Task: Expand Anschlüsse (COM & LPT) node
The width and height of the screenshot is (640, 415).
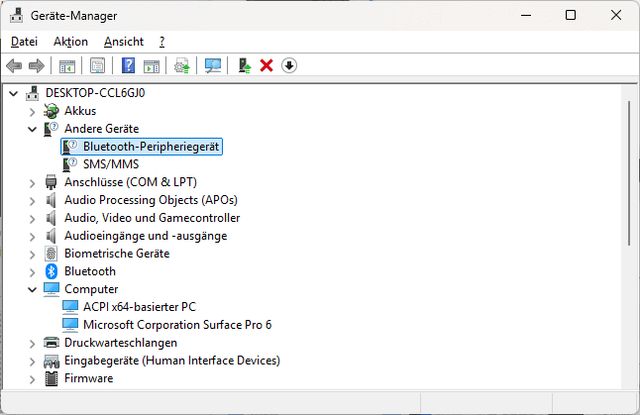Action: [32, 183]
